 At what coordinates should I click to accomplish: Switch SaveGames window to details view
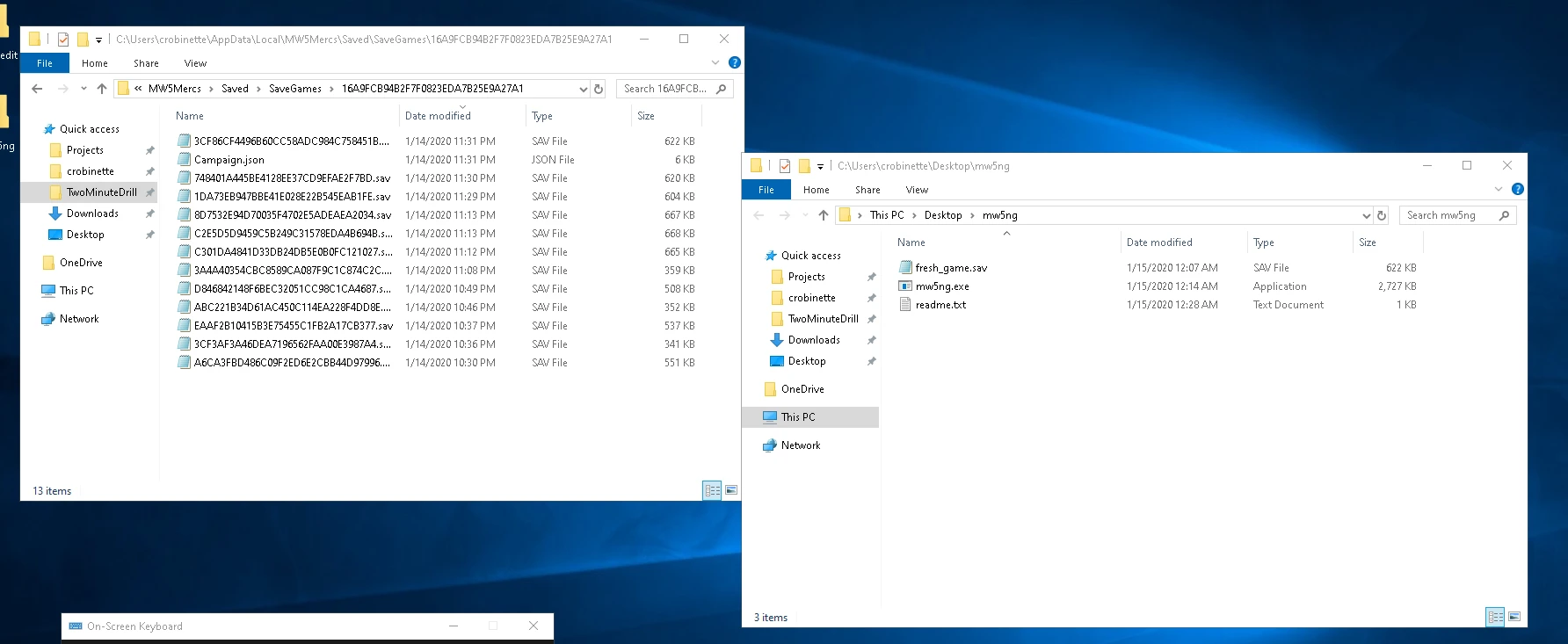tap(713, 490)
